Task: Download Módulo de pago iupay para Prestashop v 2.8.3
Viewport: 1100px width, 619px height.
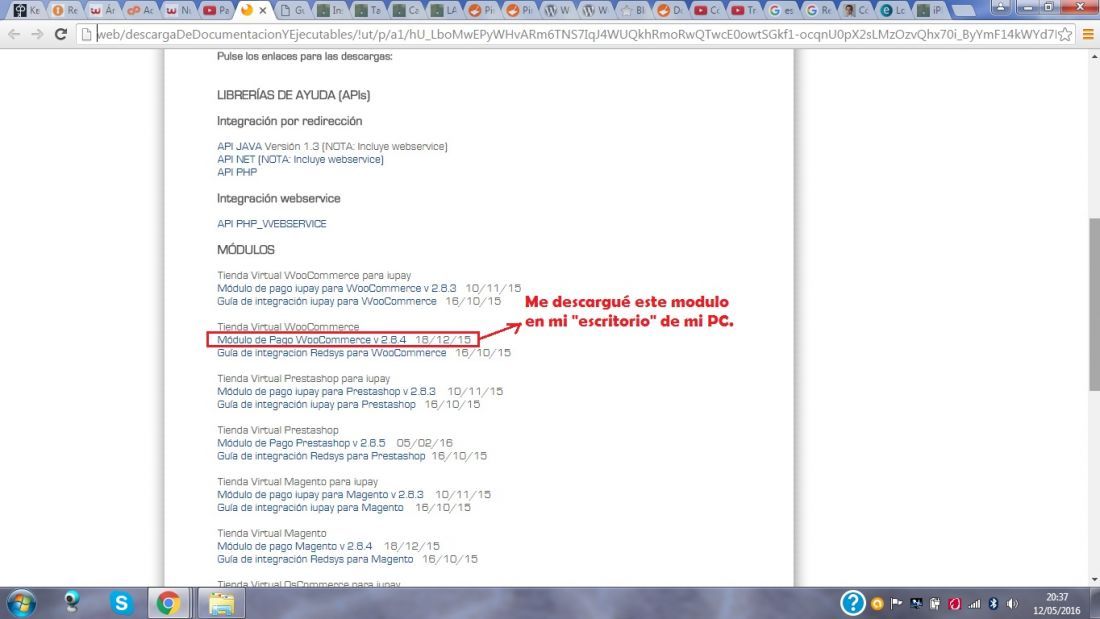Action: (x=326, y=392)
